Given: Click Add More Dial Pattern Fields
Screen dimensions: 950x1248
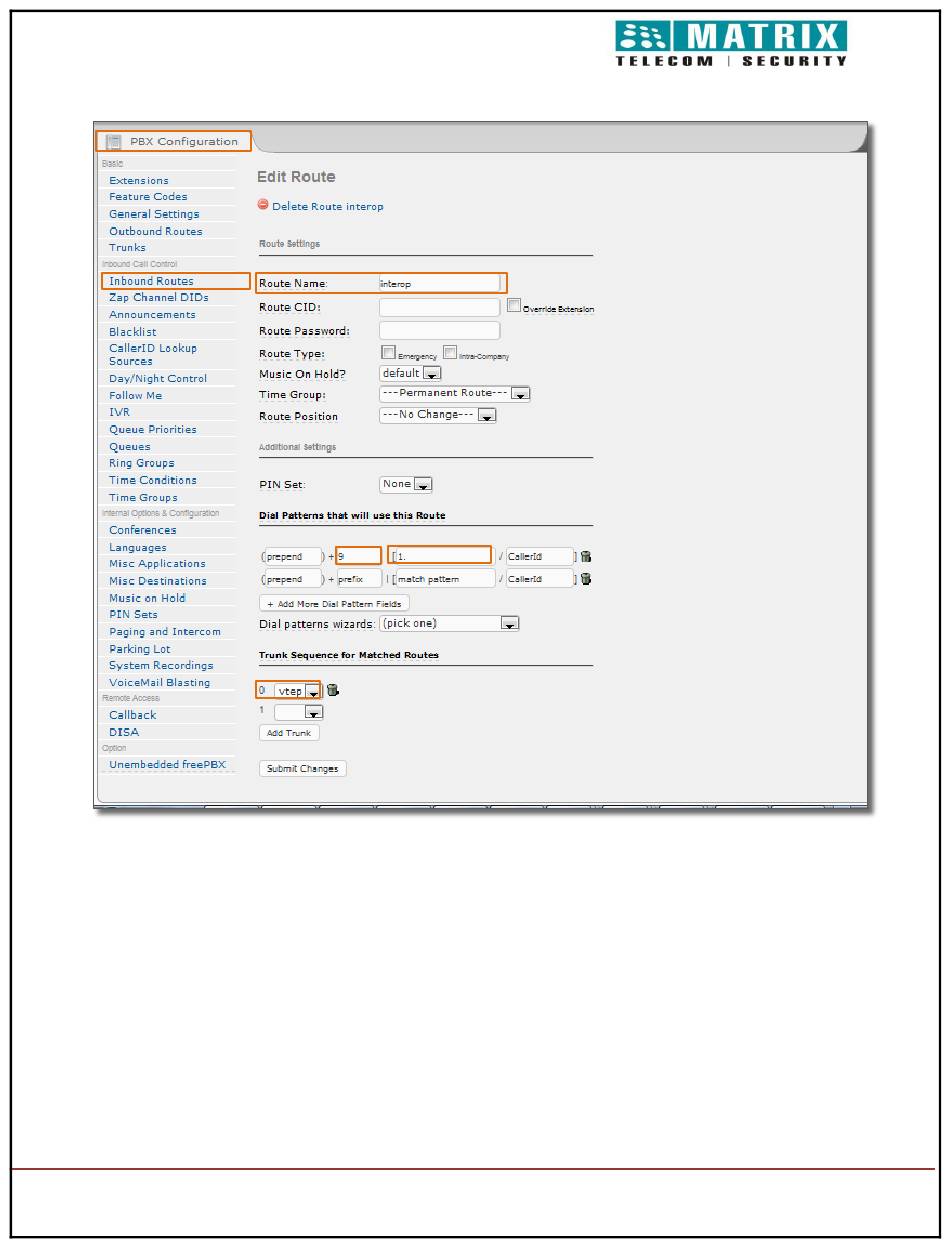Looking at the screenshot, I should pos(335,604).
